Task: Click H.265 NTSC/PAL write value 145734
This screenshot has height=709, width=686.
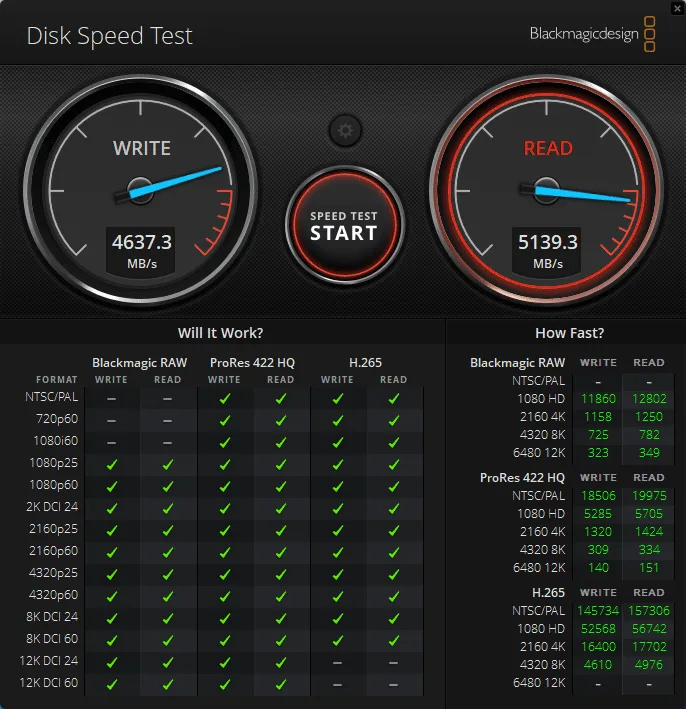Action: [598, 611]
